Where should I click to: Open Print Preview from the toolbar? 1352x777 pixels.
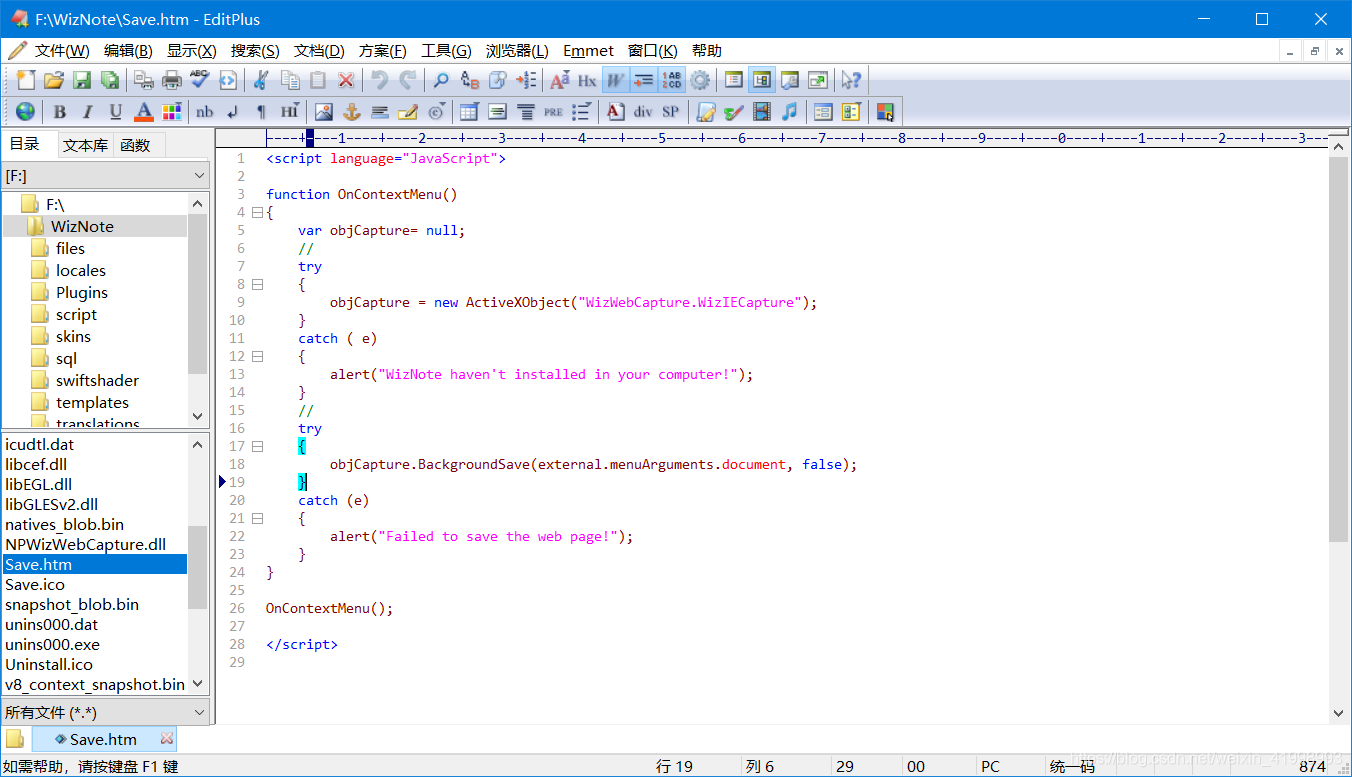click(144, 81)
